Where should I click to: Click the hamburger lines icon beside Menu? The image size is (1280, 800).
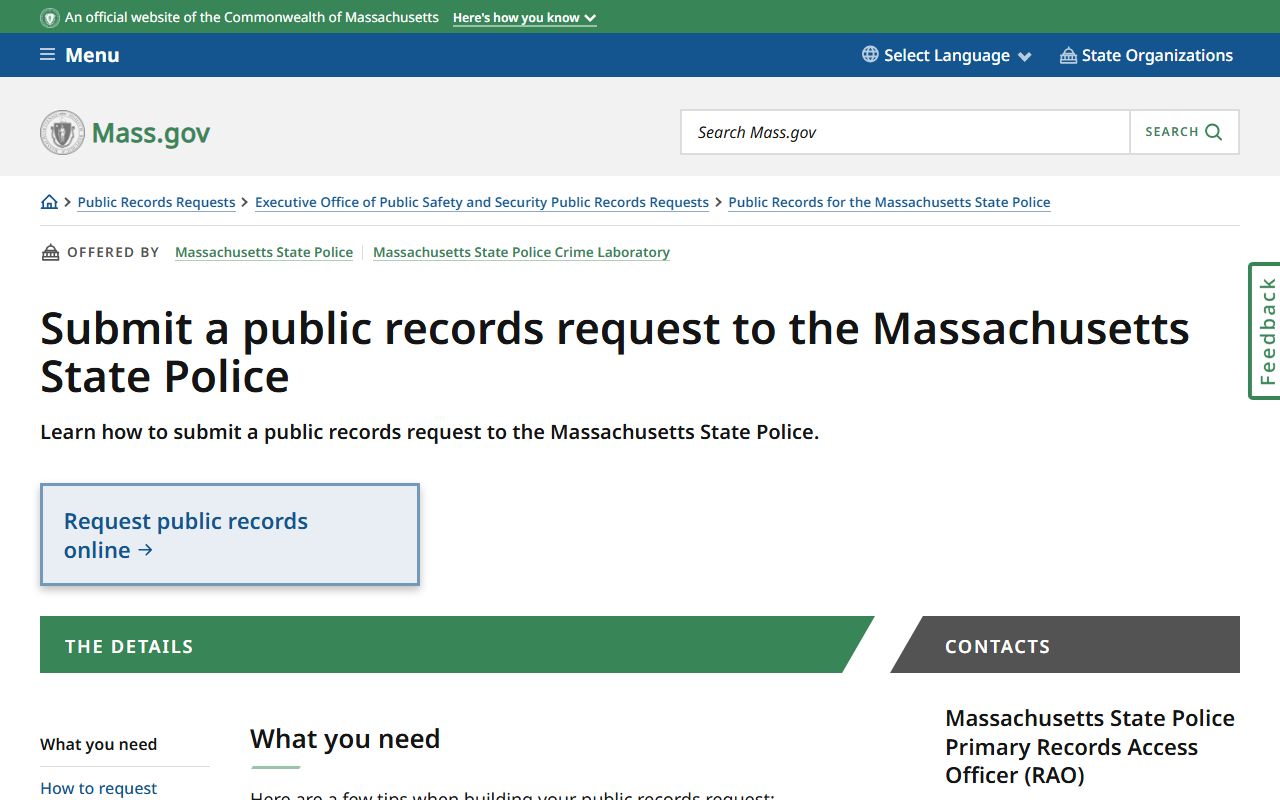coord(47,54)
